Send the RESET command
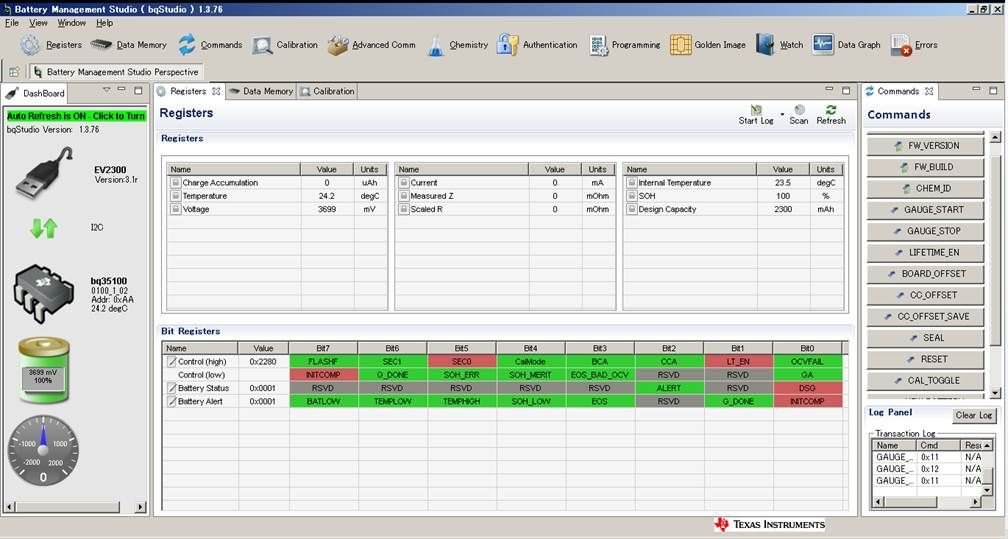The width and height of the screenshot is (1008, 539). (x=925, y=359)
